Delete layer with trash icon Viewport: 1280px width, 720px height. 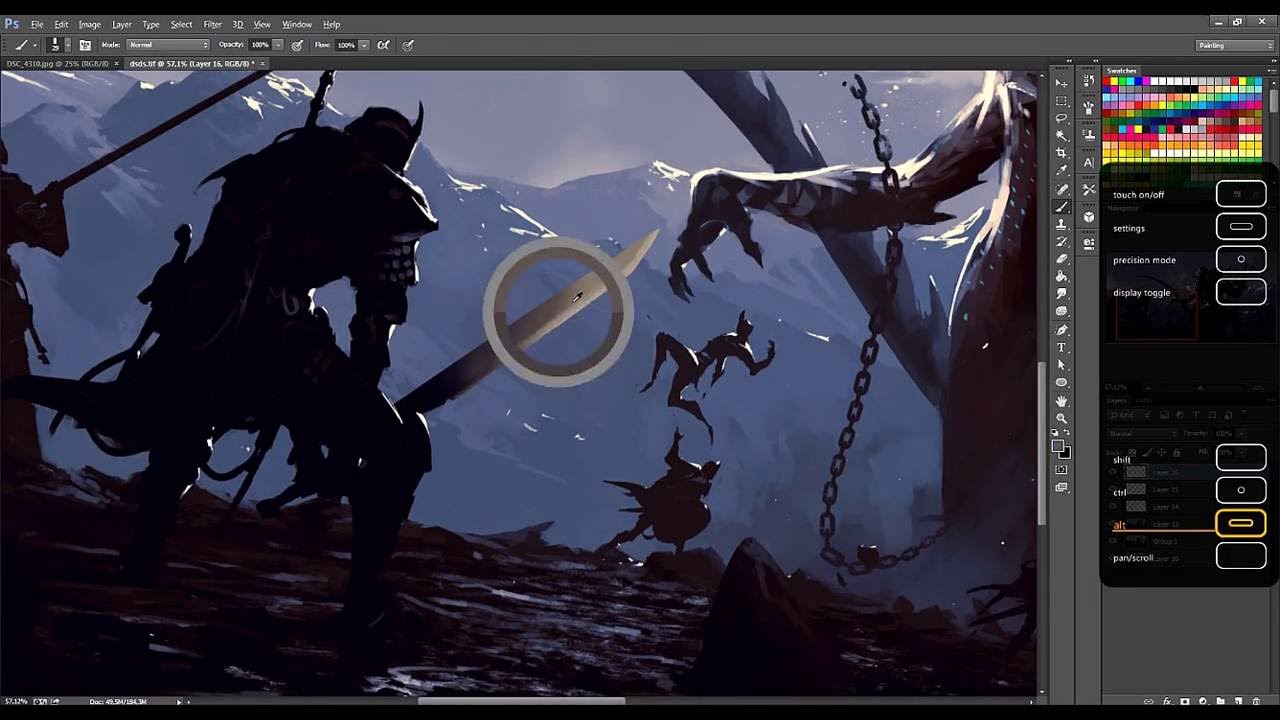pyautogui.click(x=1256, y=701)
